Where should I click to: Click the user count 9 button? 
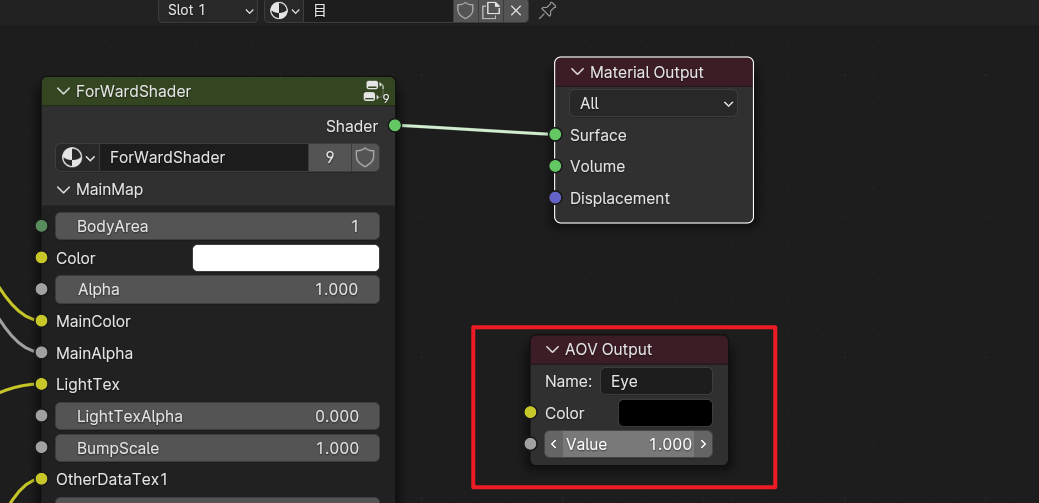pos(330,158)
